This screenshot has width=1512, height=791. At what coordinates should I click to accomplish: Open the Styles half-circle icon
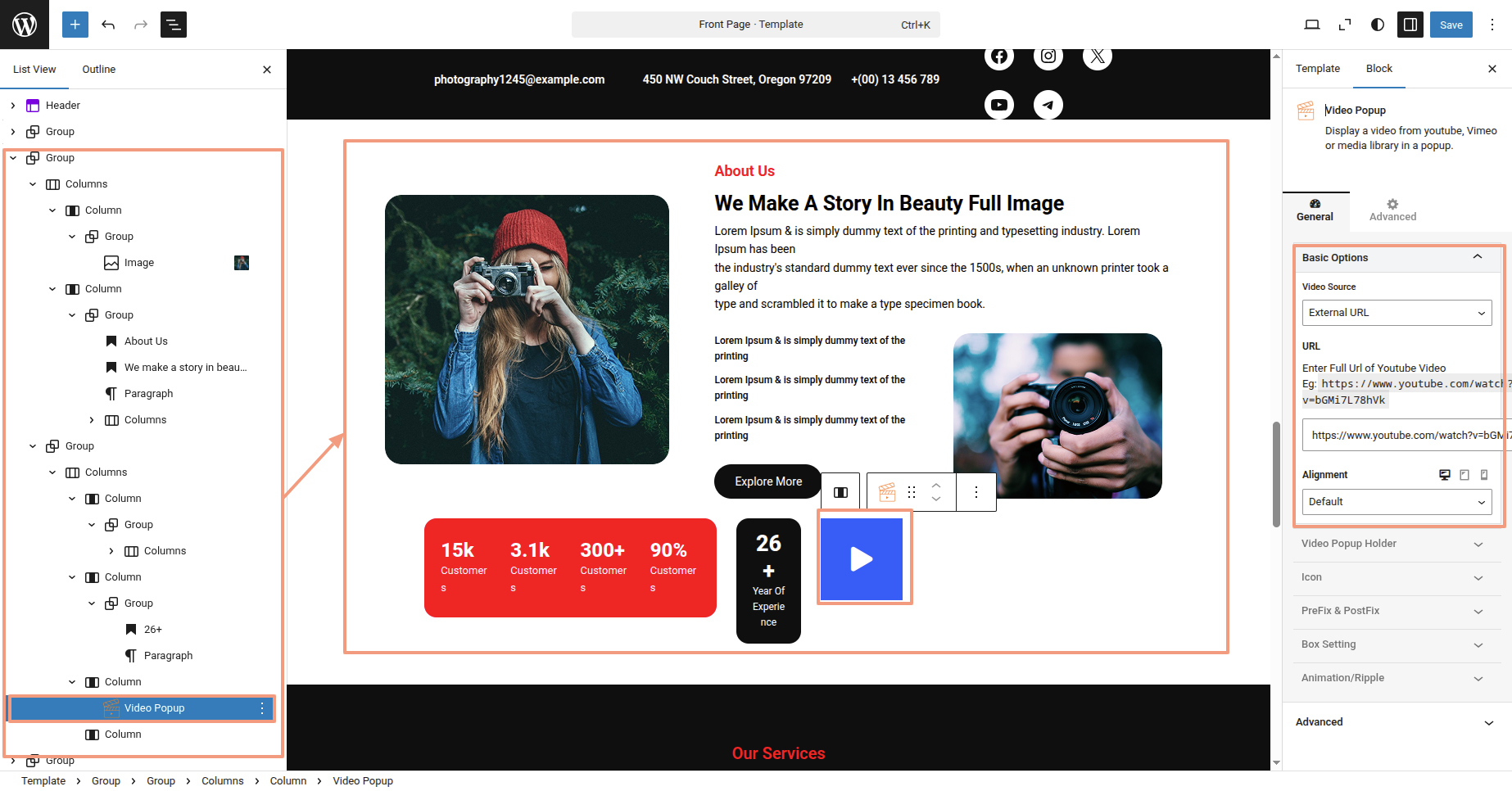tap(1378, 25)
